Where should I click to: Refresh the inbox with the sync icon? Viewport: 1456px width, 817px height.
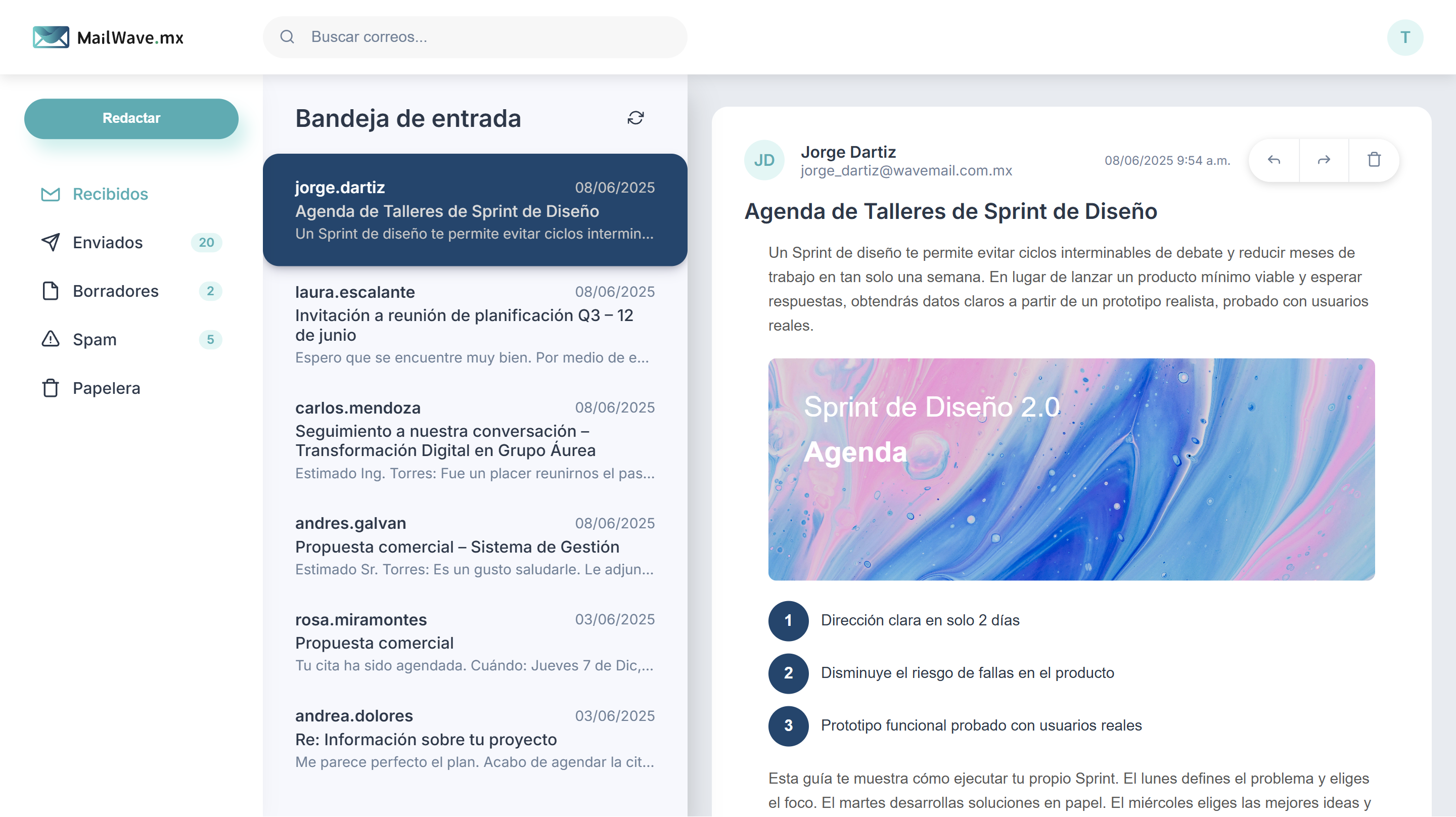(x=635, y=119)
